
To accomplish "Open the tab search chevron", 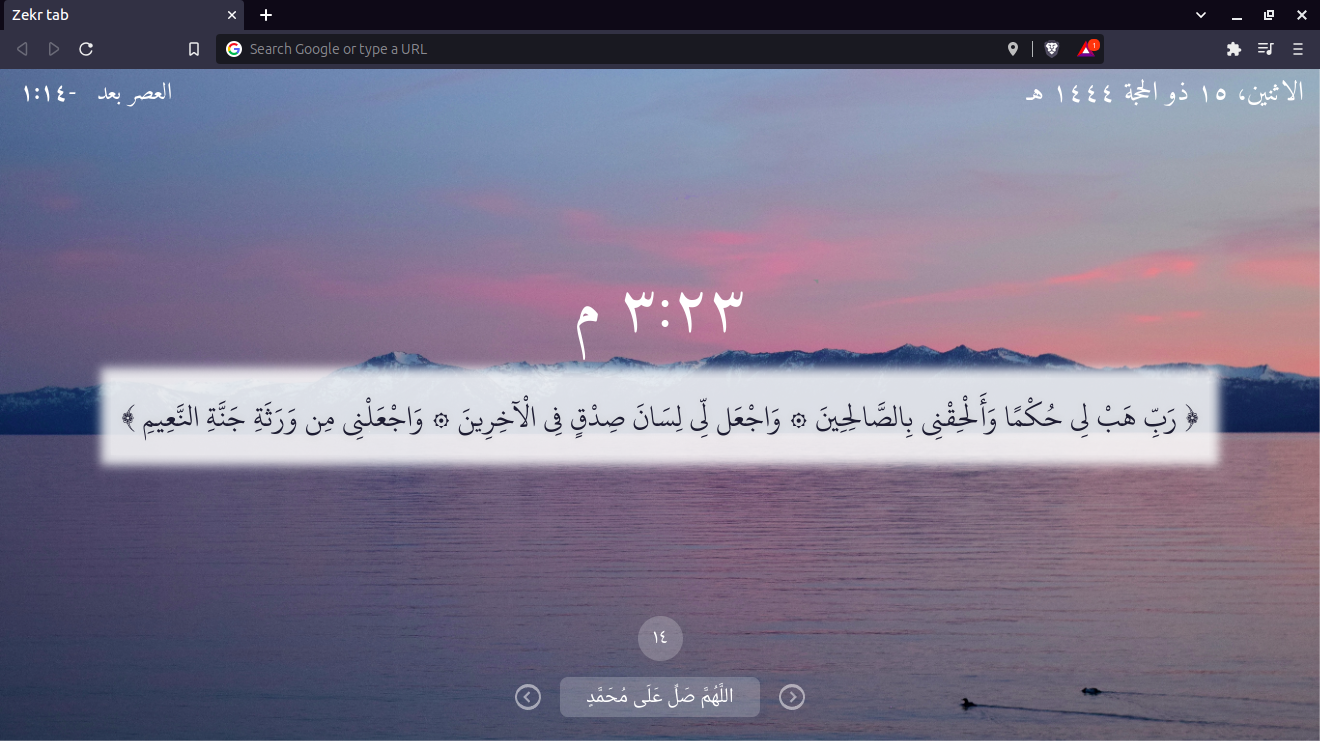I will coord(1200,15).
